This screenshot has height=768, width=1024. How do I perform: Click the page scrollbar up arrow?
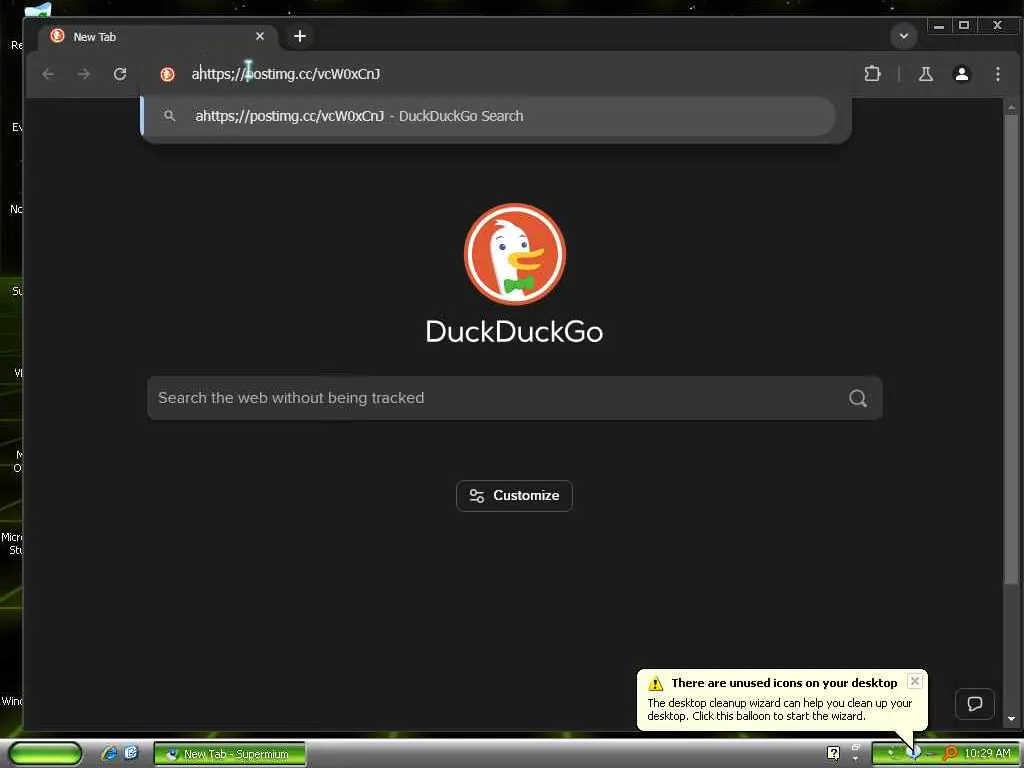coord(1012,106)
